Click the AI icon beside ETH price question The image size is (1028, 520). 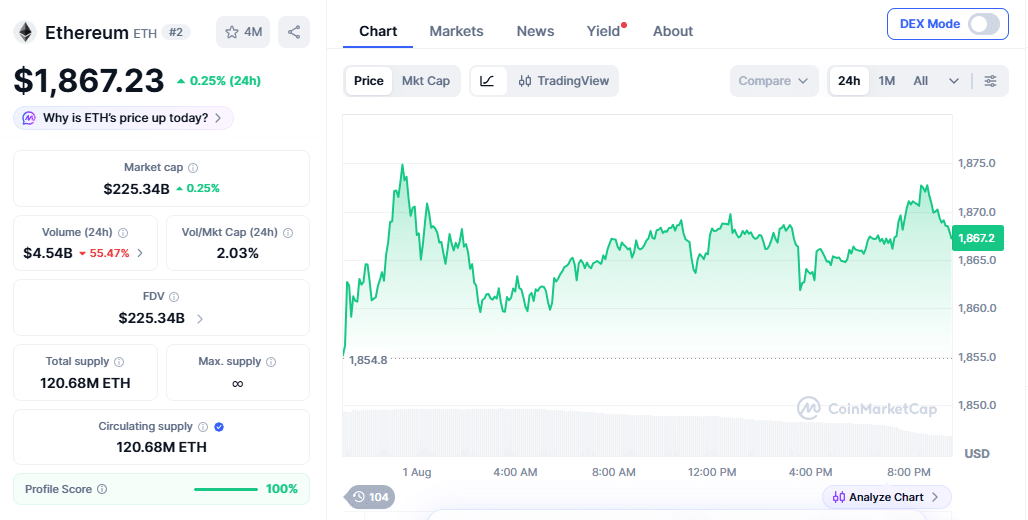point(29,118)
